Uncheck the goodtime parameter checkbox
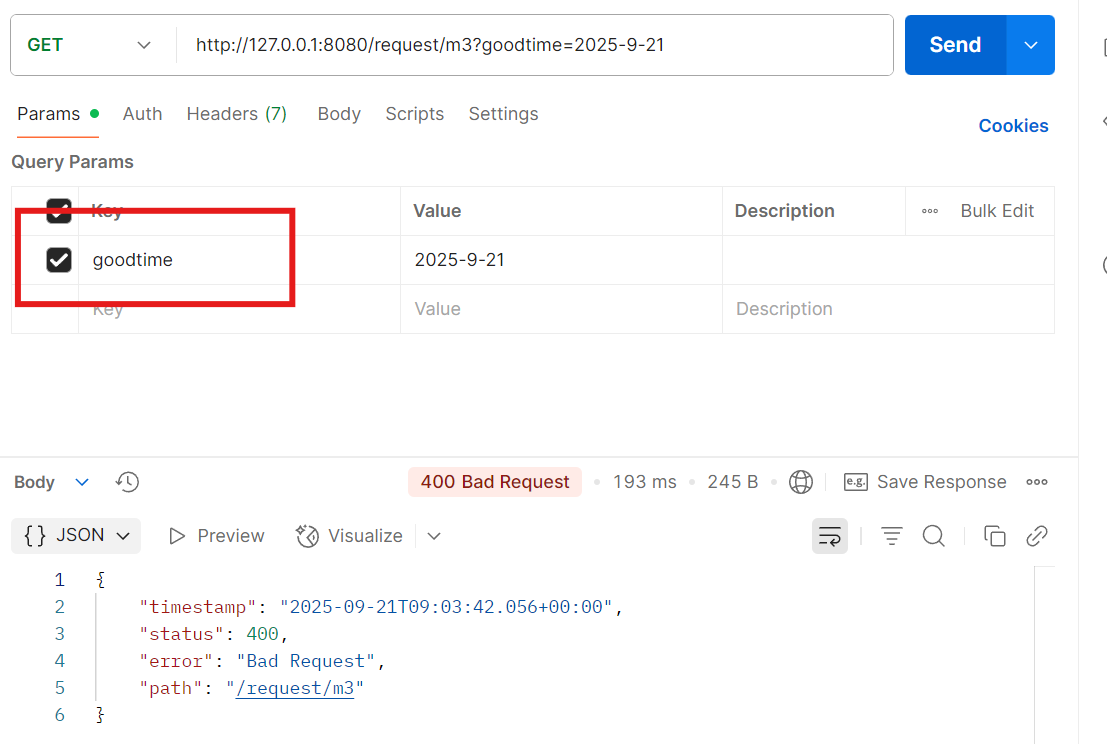Viewport: 1107px width, 744px height. (59, 260)
